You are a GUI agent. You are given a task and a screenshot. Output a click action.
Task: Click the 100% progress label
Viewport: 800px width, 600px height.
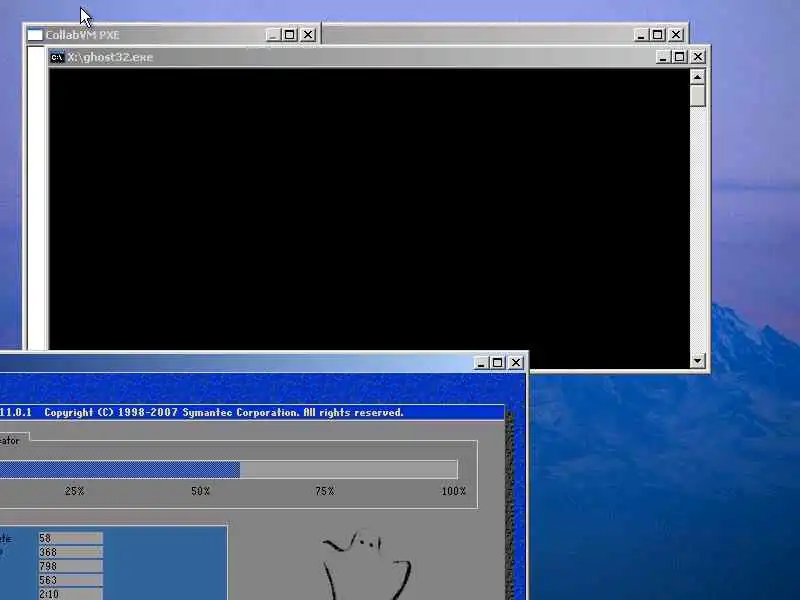click(454, 491)
